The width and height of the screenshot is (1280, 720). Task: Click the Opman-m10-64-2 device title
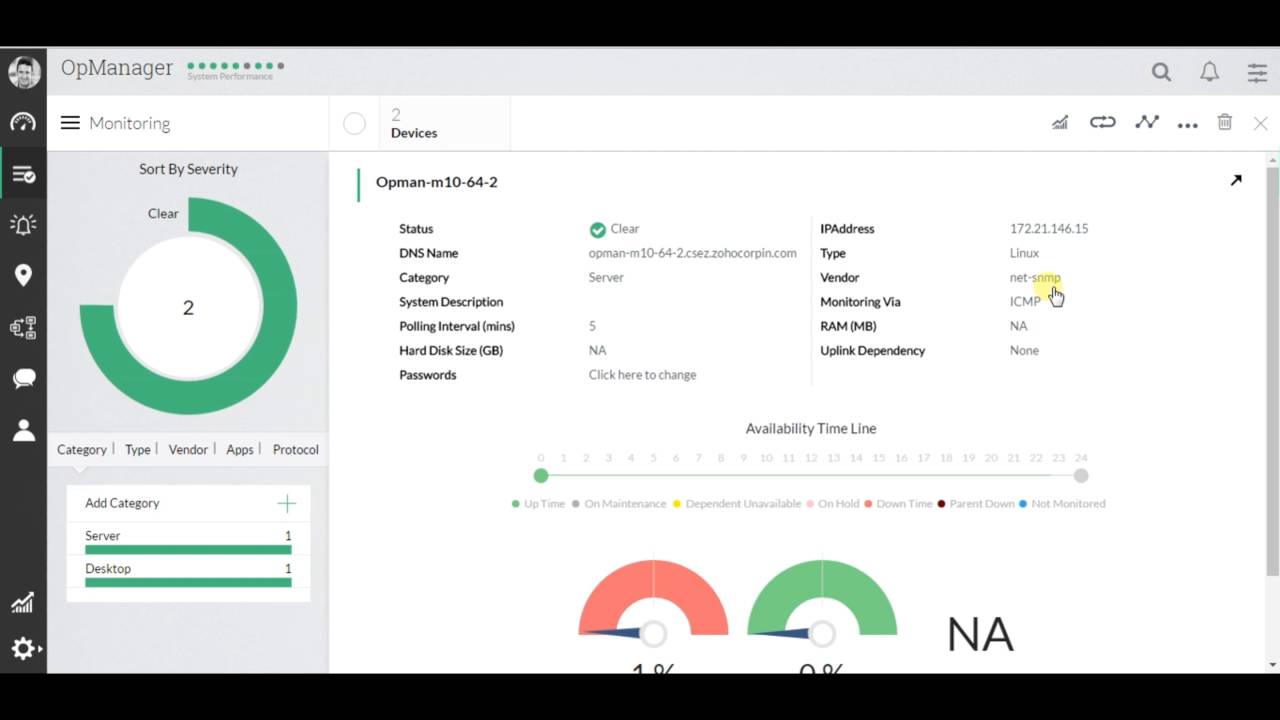click(x=436, y=182)
